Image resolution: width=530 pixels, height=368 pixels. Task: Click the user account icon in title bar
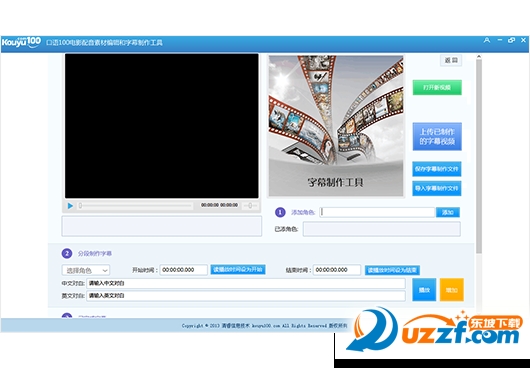click(x=487, y=40)
